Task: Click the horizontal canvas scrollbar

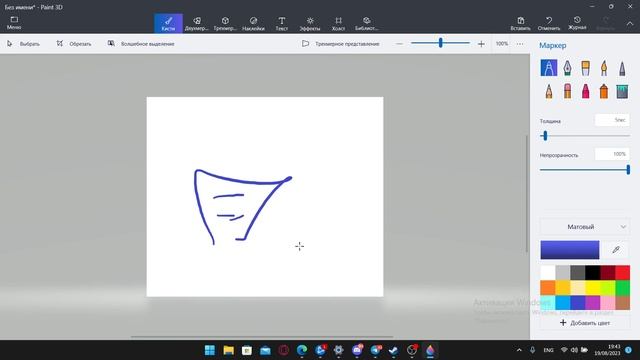Action: click(x=262, y=337)
